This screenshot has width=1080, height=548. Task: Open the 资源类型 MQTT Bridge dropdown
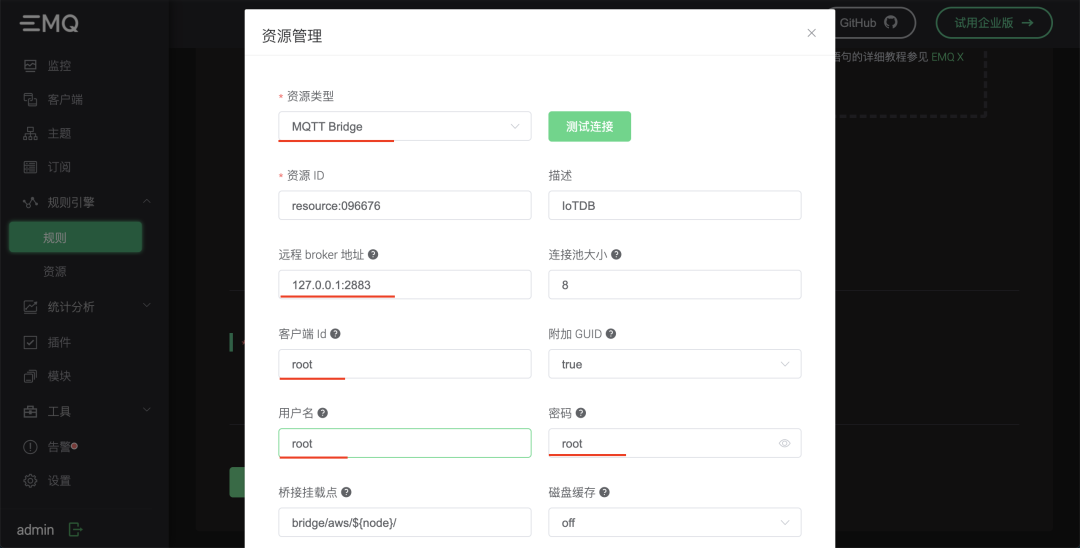coord(404,127)
